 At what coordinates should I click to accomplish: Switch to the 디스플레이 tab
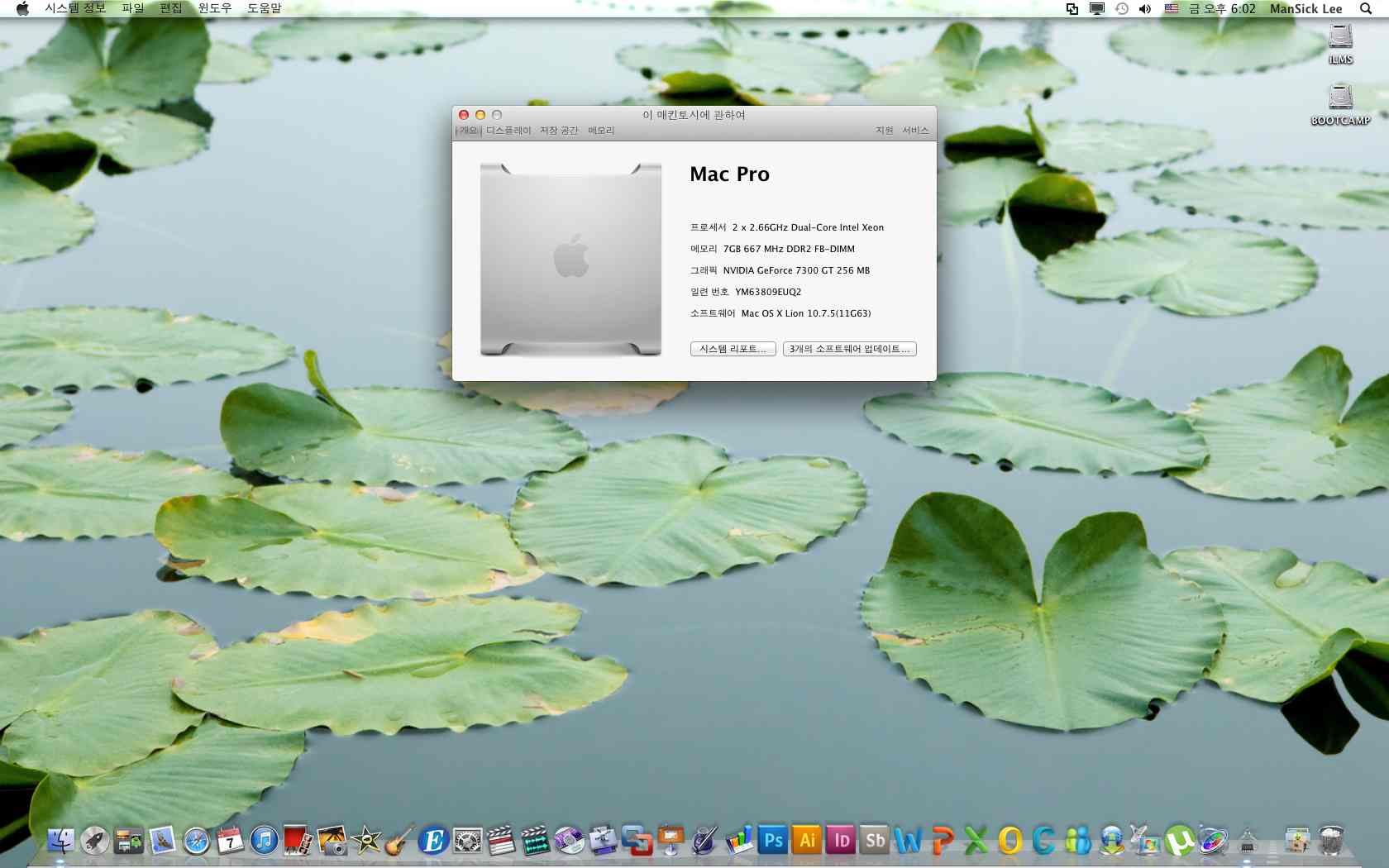pos(508,131)
